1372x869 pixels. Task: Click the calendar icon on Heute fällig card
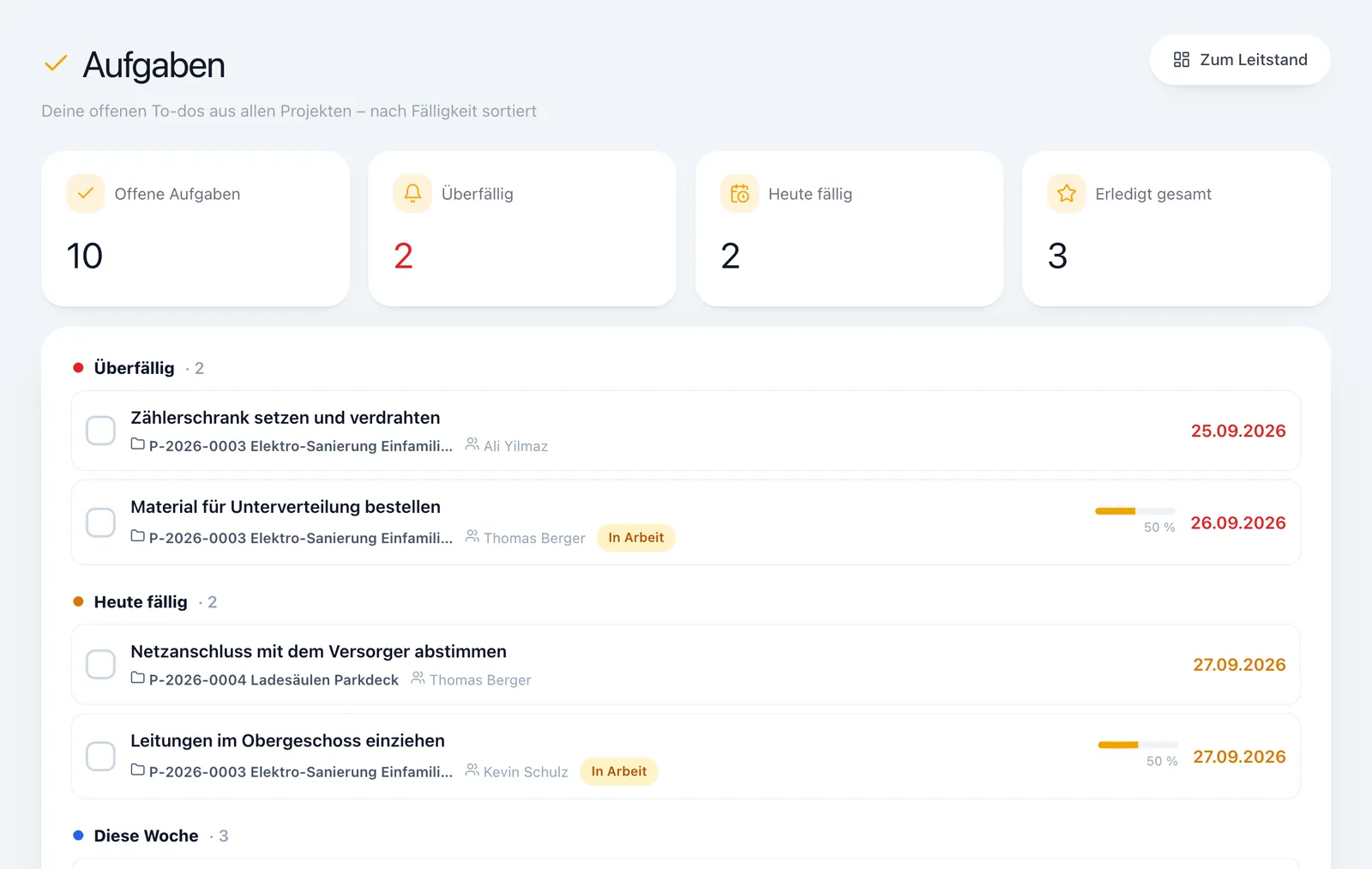click(x=739, y=194)
